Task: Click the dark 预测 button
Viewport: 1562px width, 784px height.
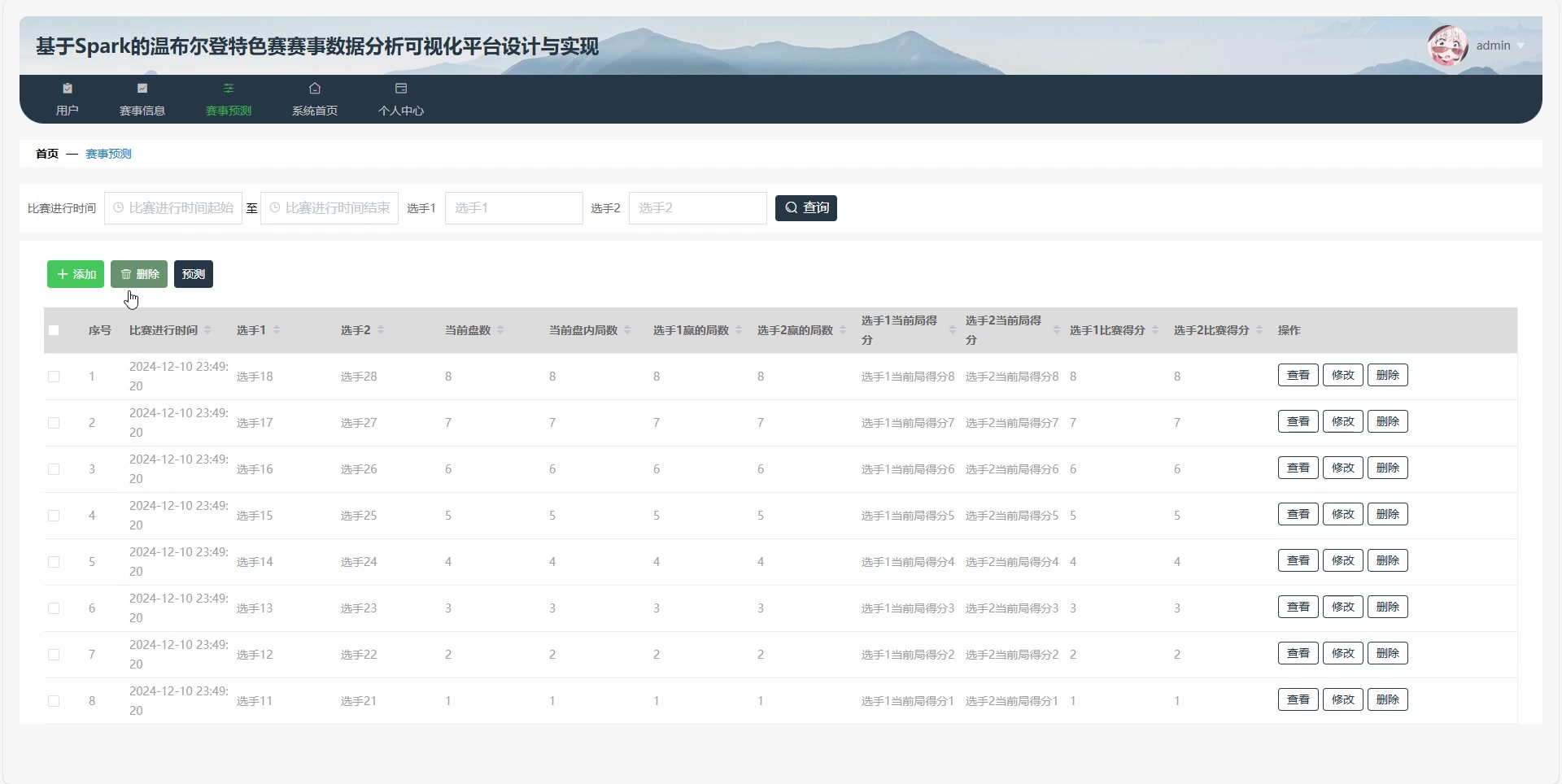Action: 194,274
